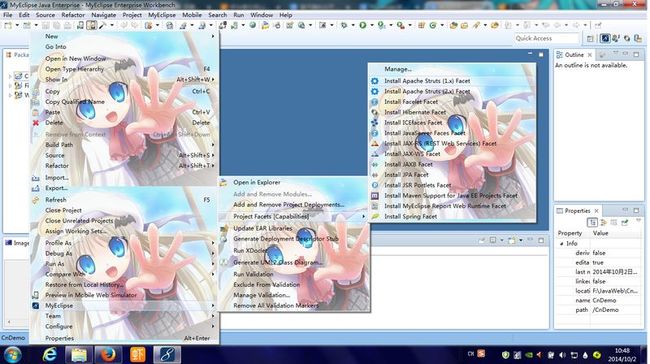650x364 pixels.
Task: Switch to the highlighted MyEclipse perspective button
Action: pos(605,39)
